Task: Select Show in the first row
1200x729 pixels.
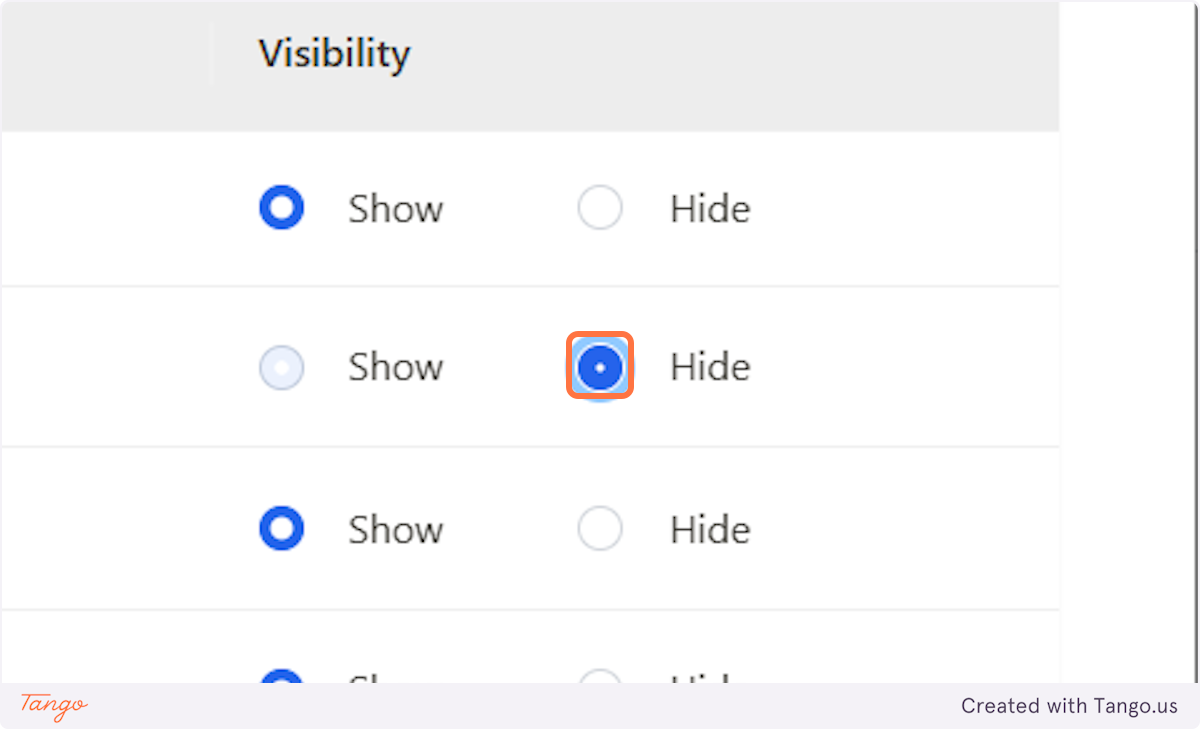Action: pyautogui.click(x=282, y=207)
